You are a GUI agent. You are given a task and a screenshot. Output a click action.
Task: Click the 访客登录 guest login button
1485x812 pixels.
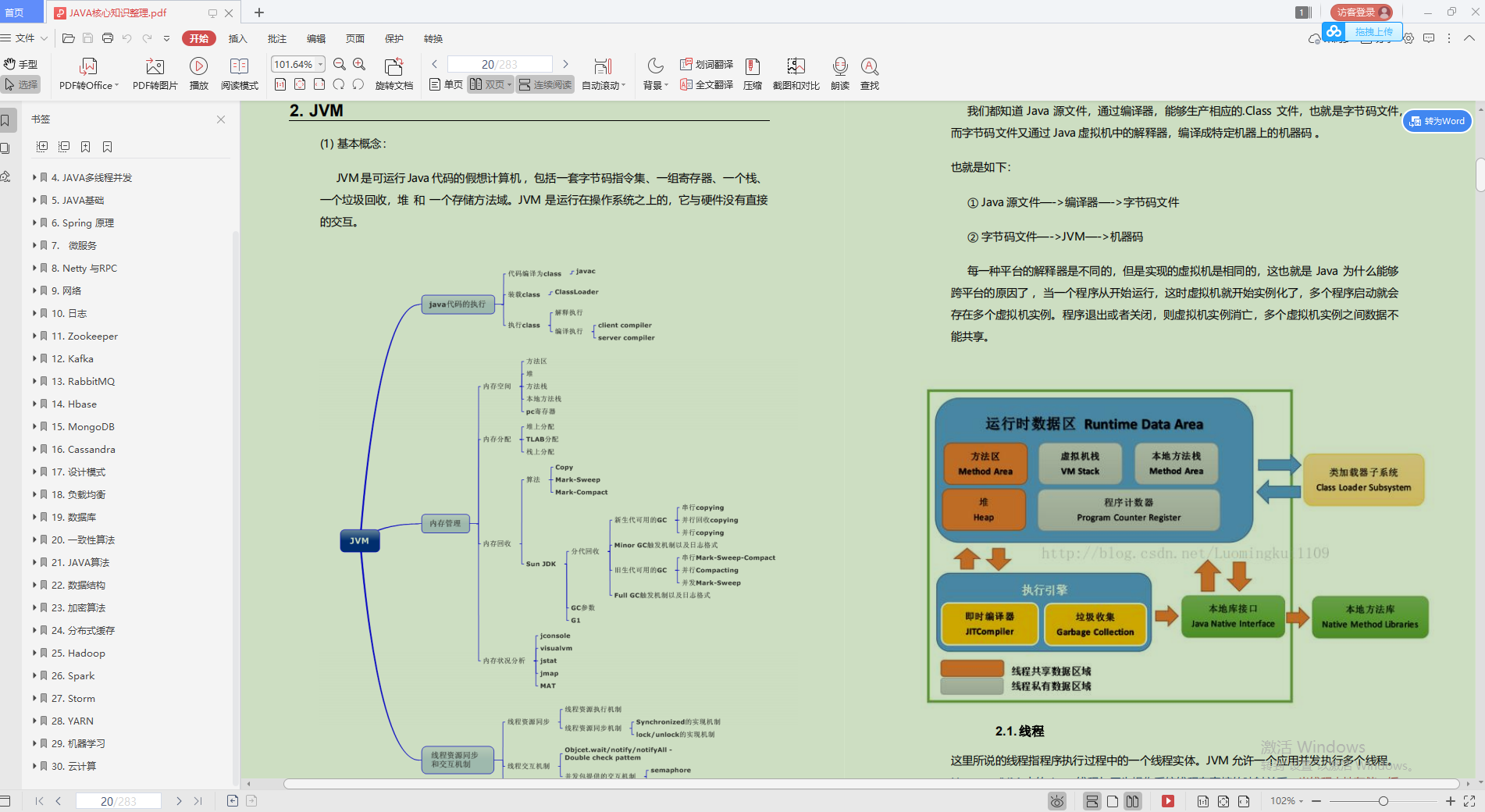coord(1359,12)
